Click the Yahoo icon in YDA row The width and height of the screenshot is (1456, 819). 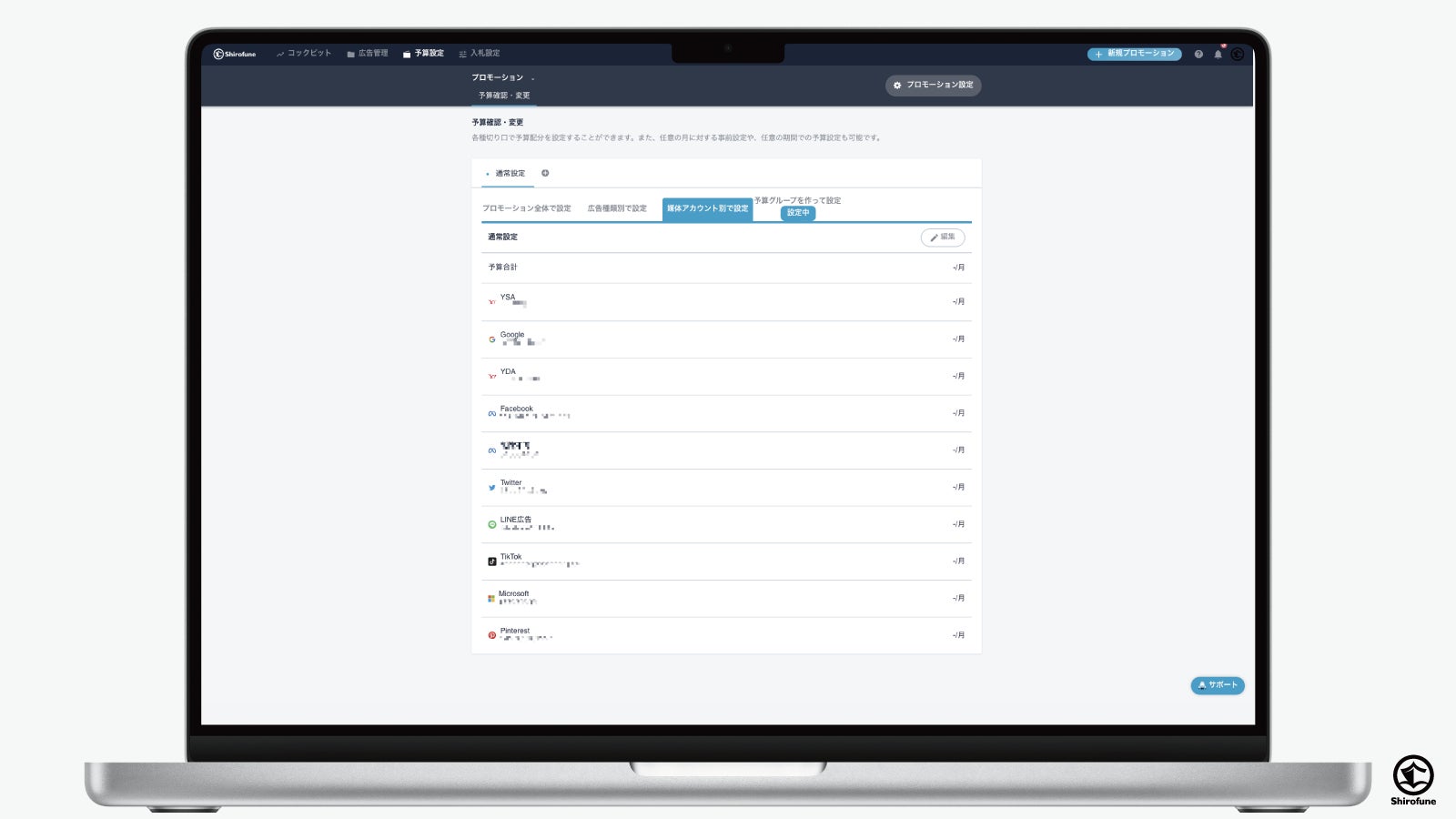[492, 376]
